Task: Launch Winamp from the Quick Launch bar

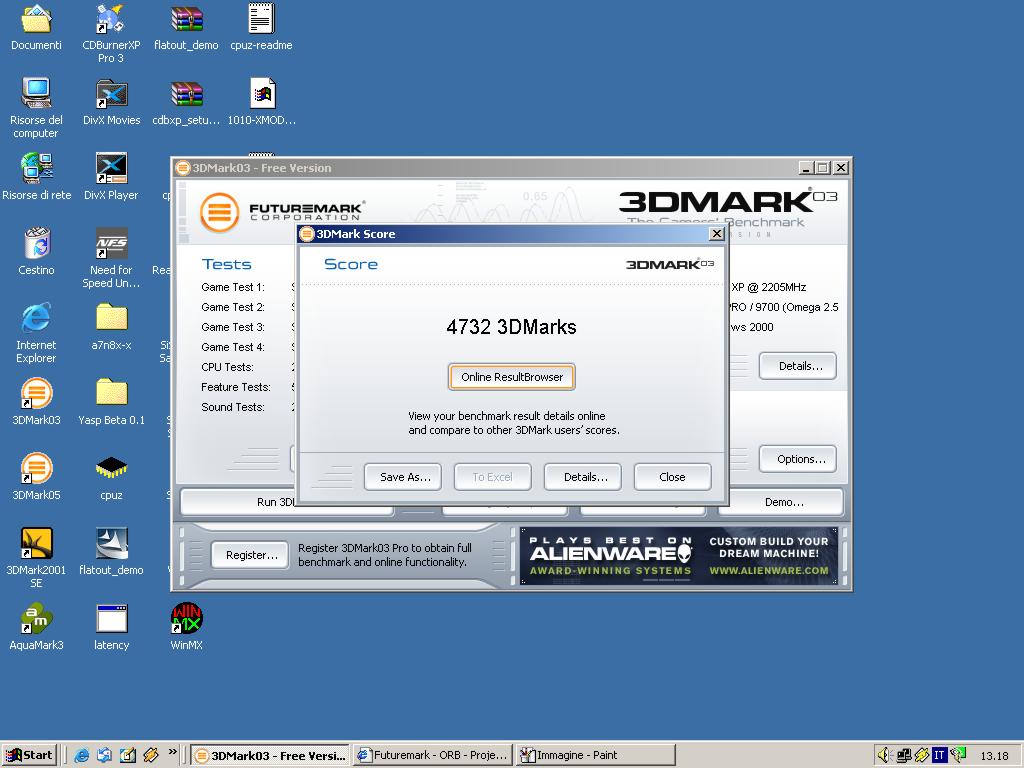Action: point(151,755)
